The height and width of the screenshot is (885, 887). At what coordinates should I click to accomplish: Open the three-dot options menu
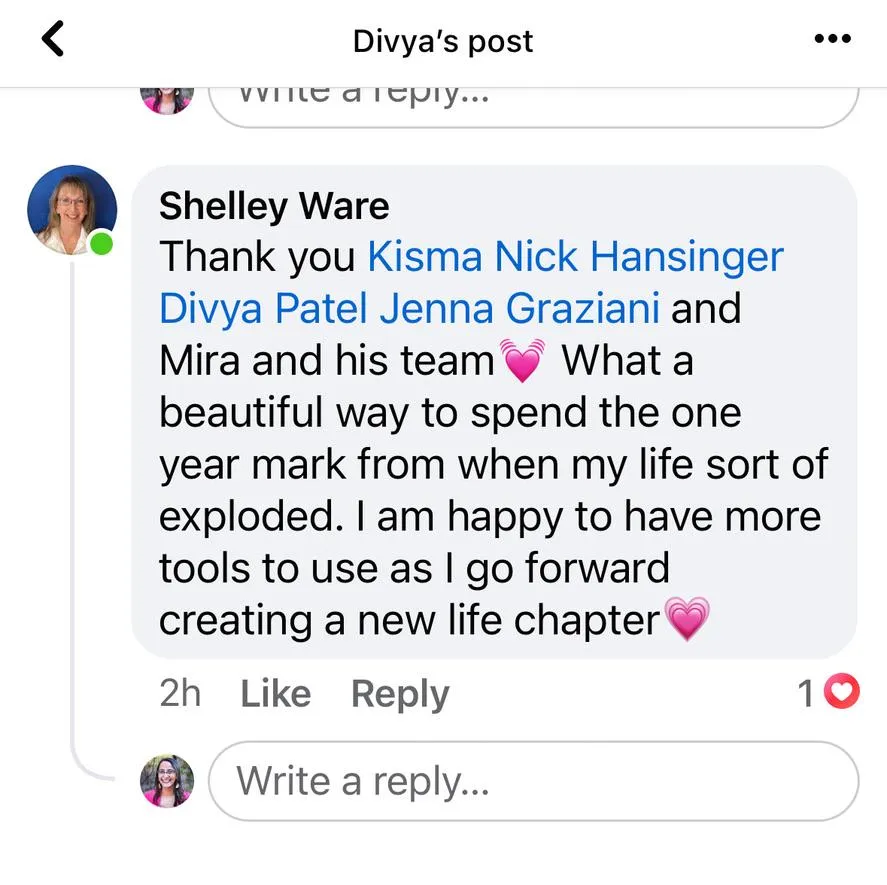(833, 39)
